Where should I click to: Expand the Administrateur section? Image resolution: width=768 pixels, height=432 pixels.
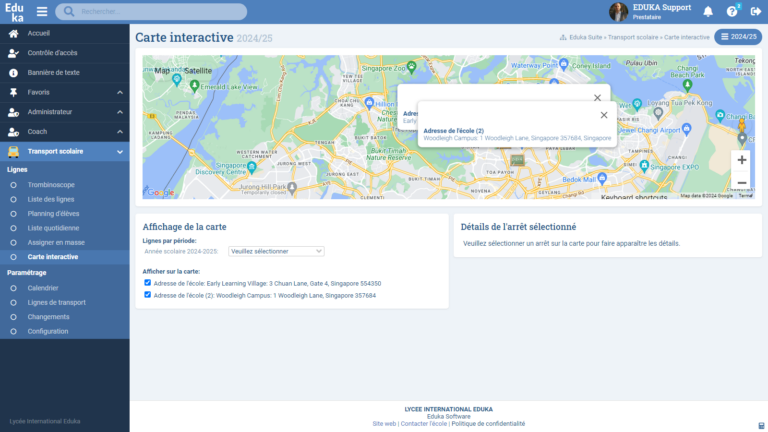(65, 112)
